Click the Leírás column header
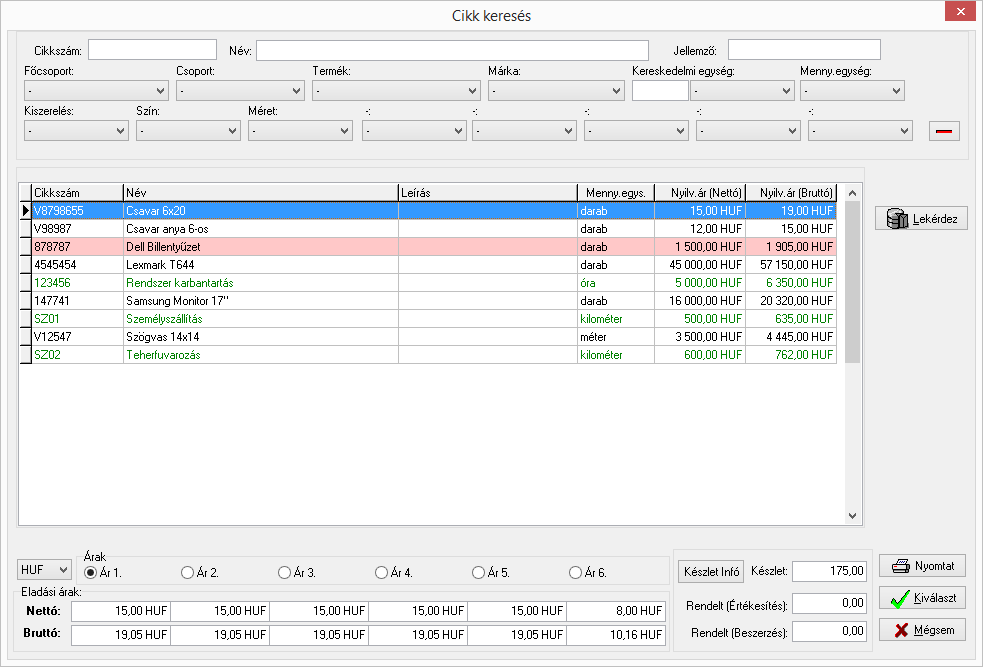 click(488, 192)
